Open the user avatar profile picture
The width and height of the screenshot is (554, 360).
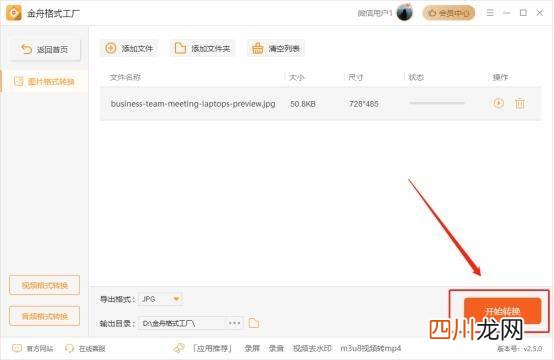click(405, 13)
